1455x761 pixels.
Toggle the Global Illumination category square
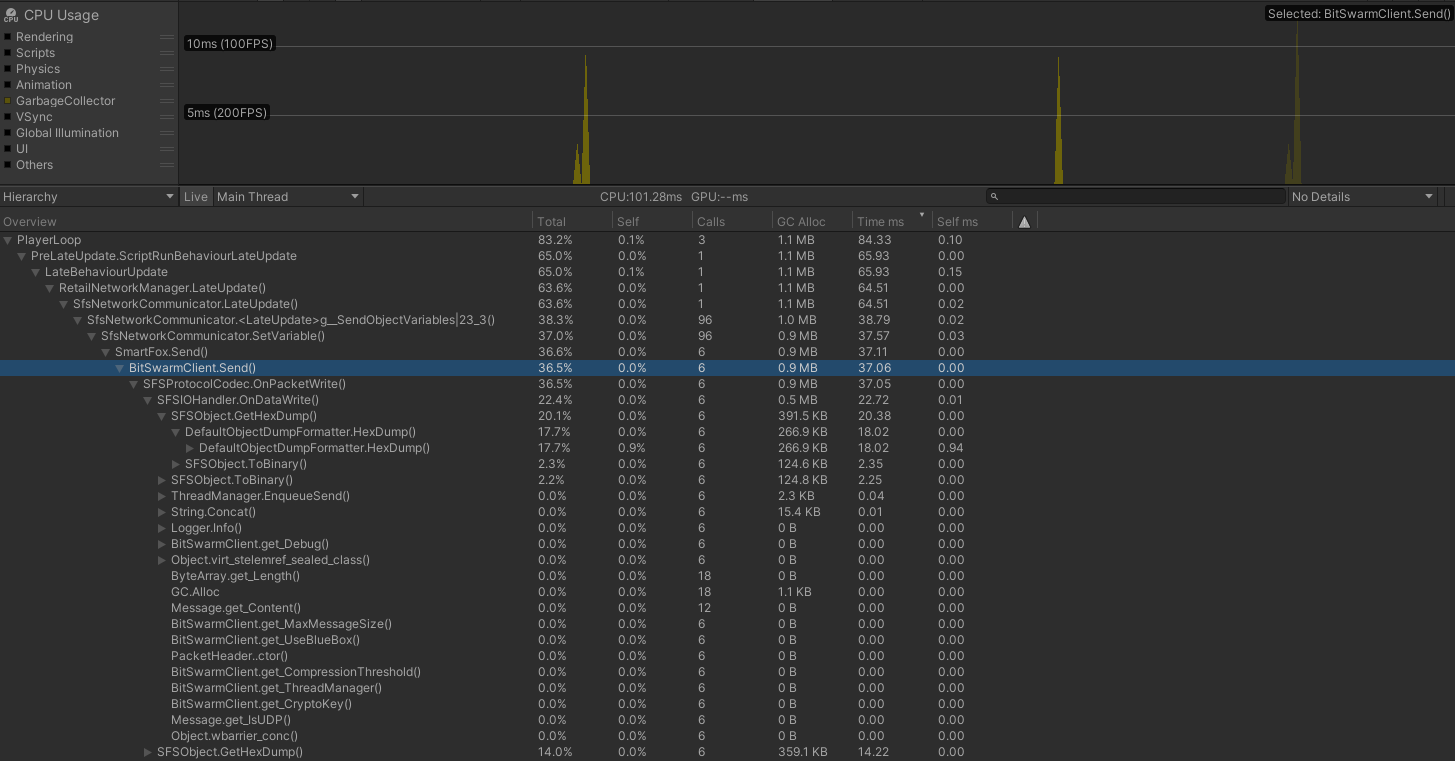pos(8,133)
